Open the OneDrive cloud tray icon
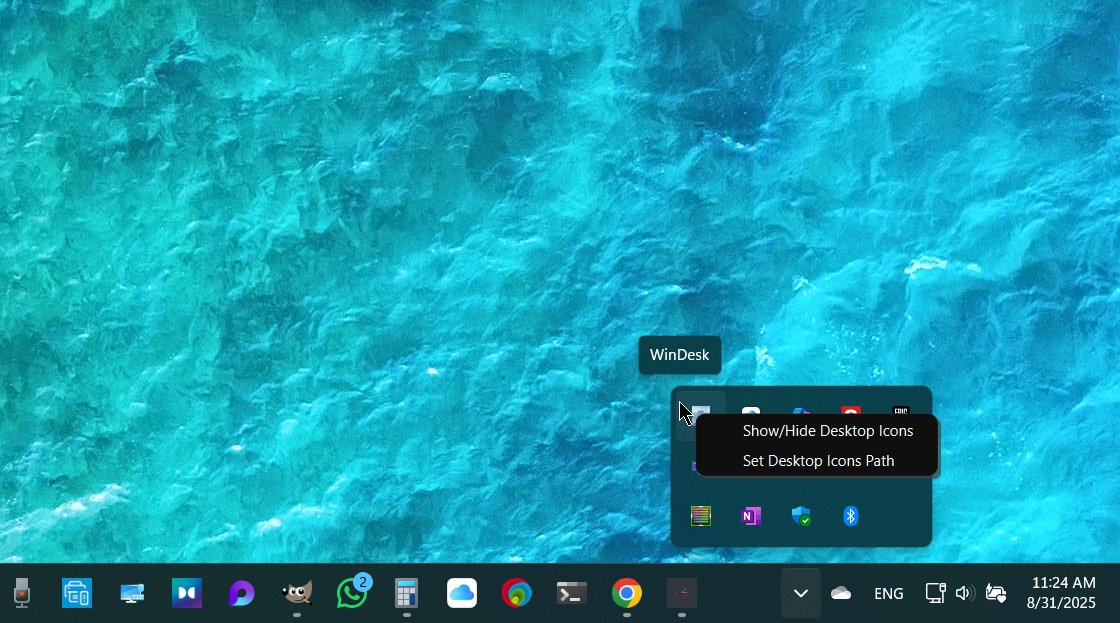 pos(841,593)
